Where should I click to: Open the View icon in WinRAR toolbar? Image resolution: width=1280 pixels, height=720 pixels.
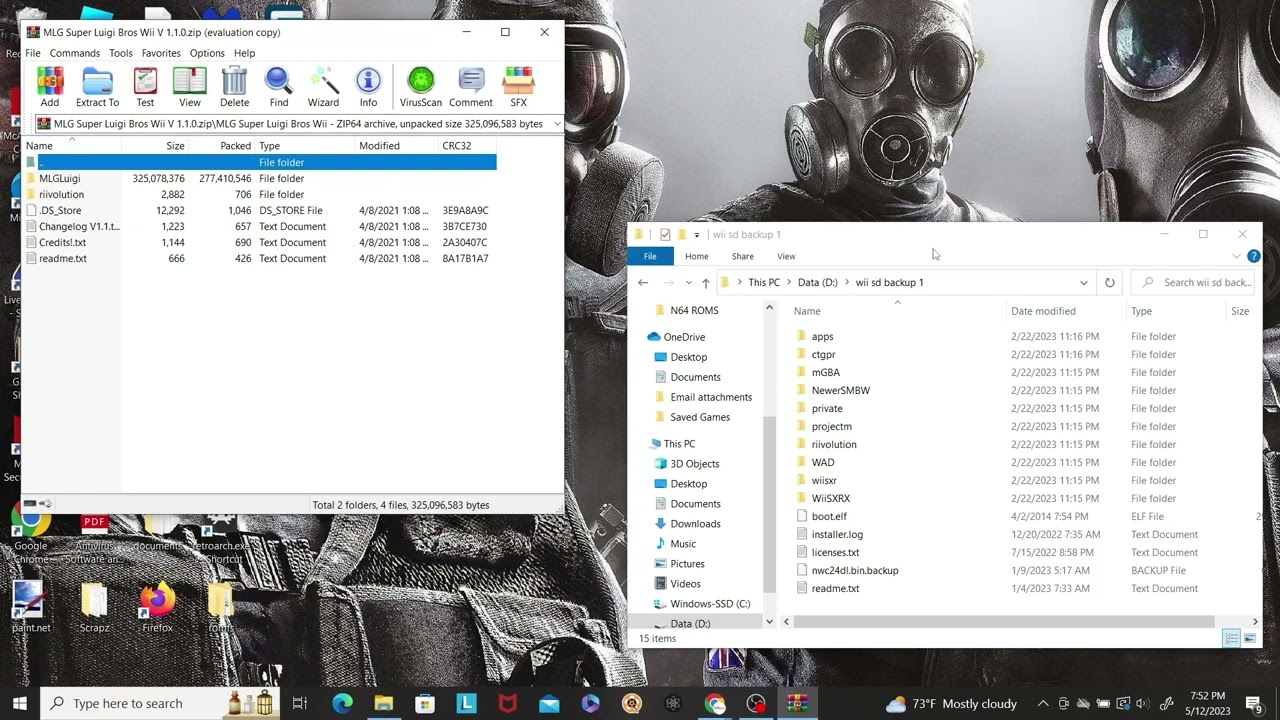tap(189, 87)
